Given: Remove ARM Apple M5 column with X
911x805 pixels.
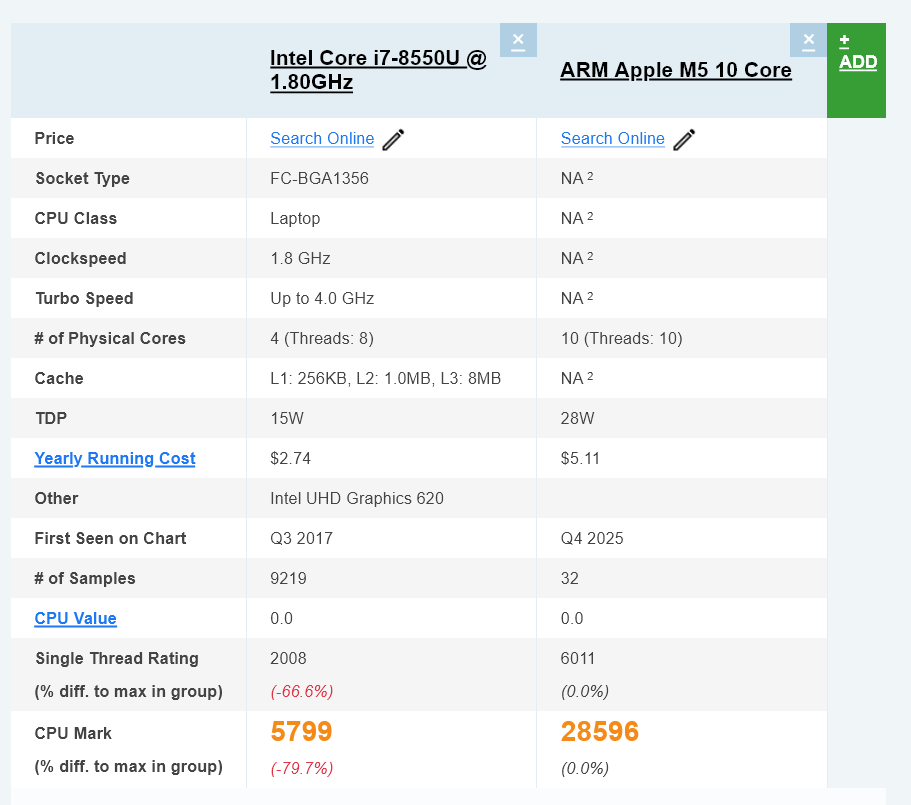Looking at the screenshot, I should pos(808,40).
